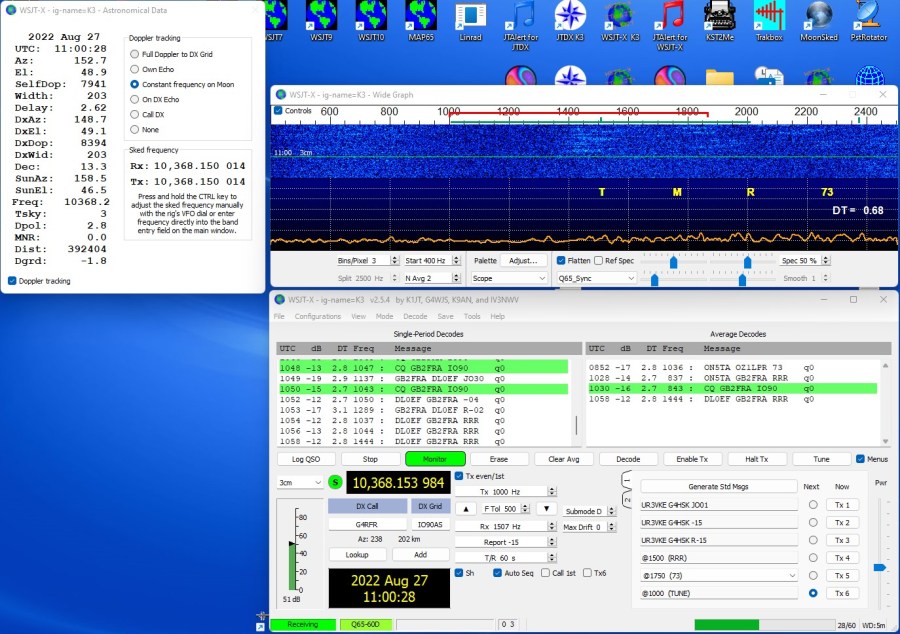Click the green S indicator beside frequency
The image size is (900, 634).
click(x=335, y=482)
